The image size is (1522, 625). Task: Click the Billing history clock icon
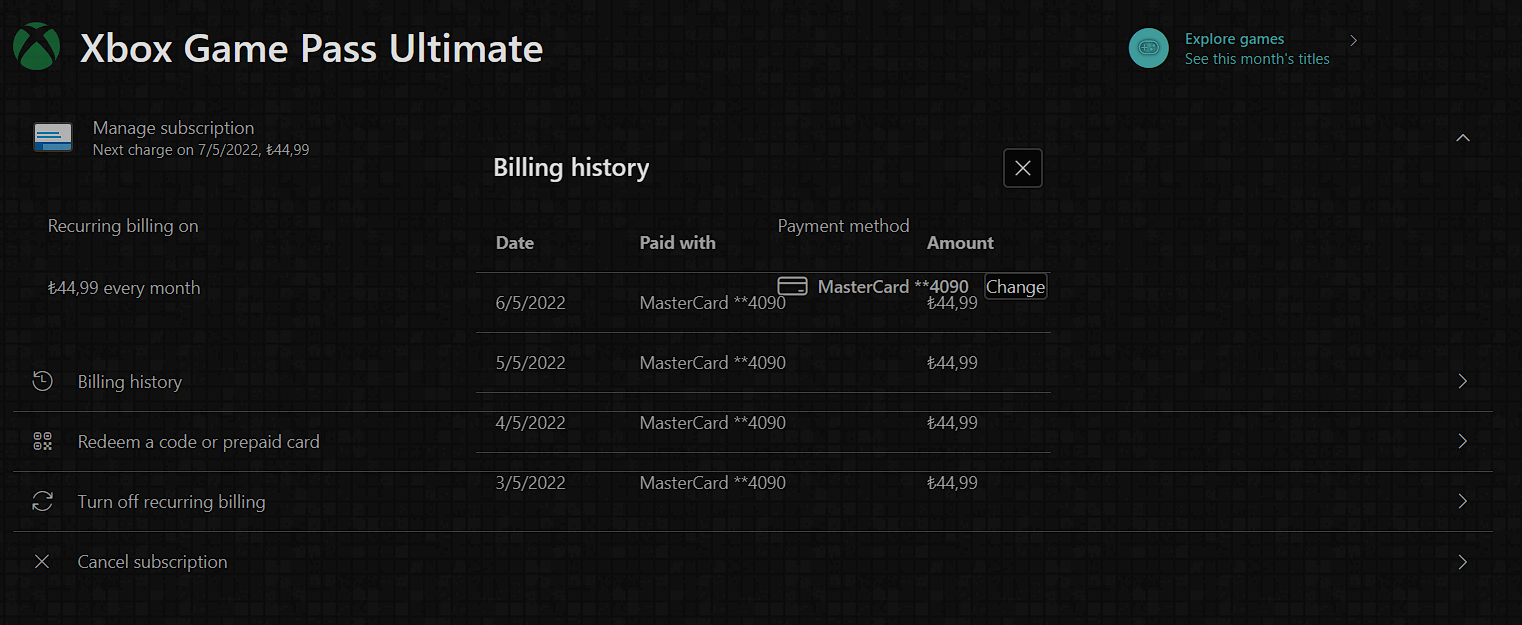tap(42, 381)
